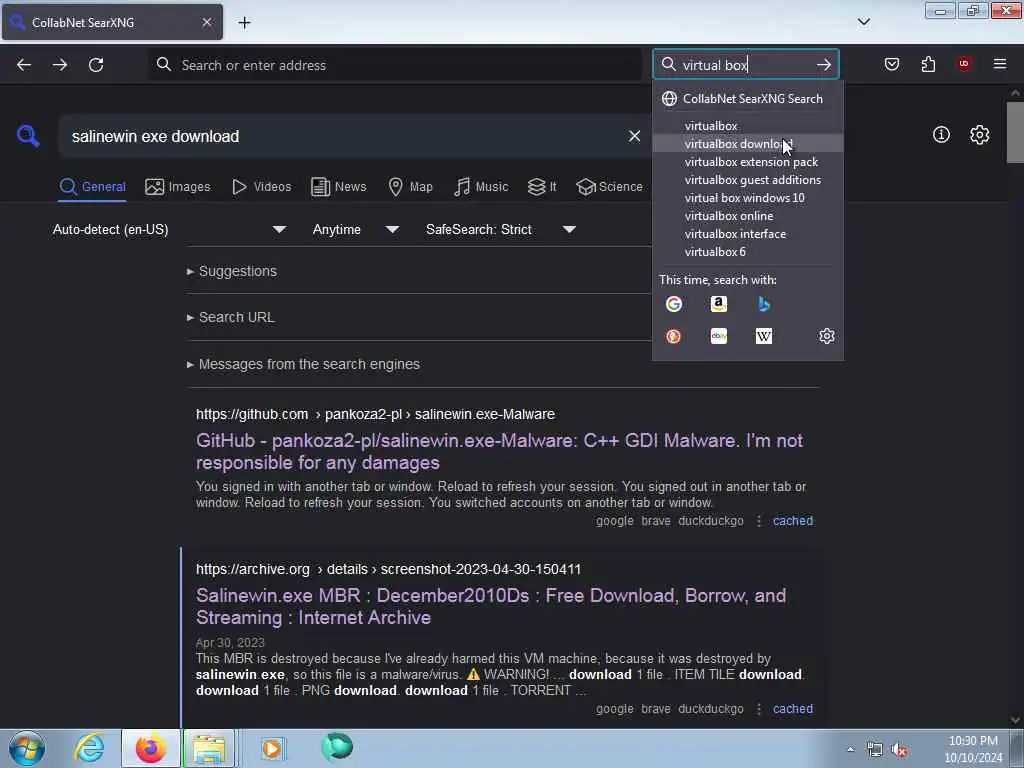
Task: Go forward to next page
Action: 59,65
